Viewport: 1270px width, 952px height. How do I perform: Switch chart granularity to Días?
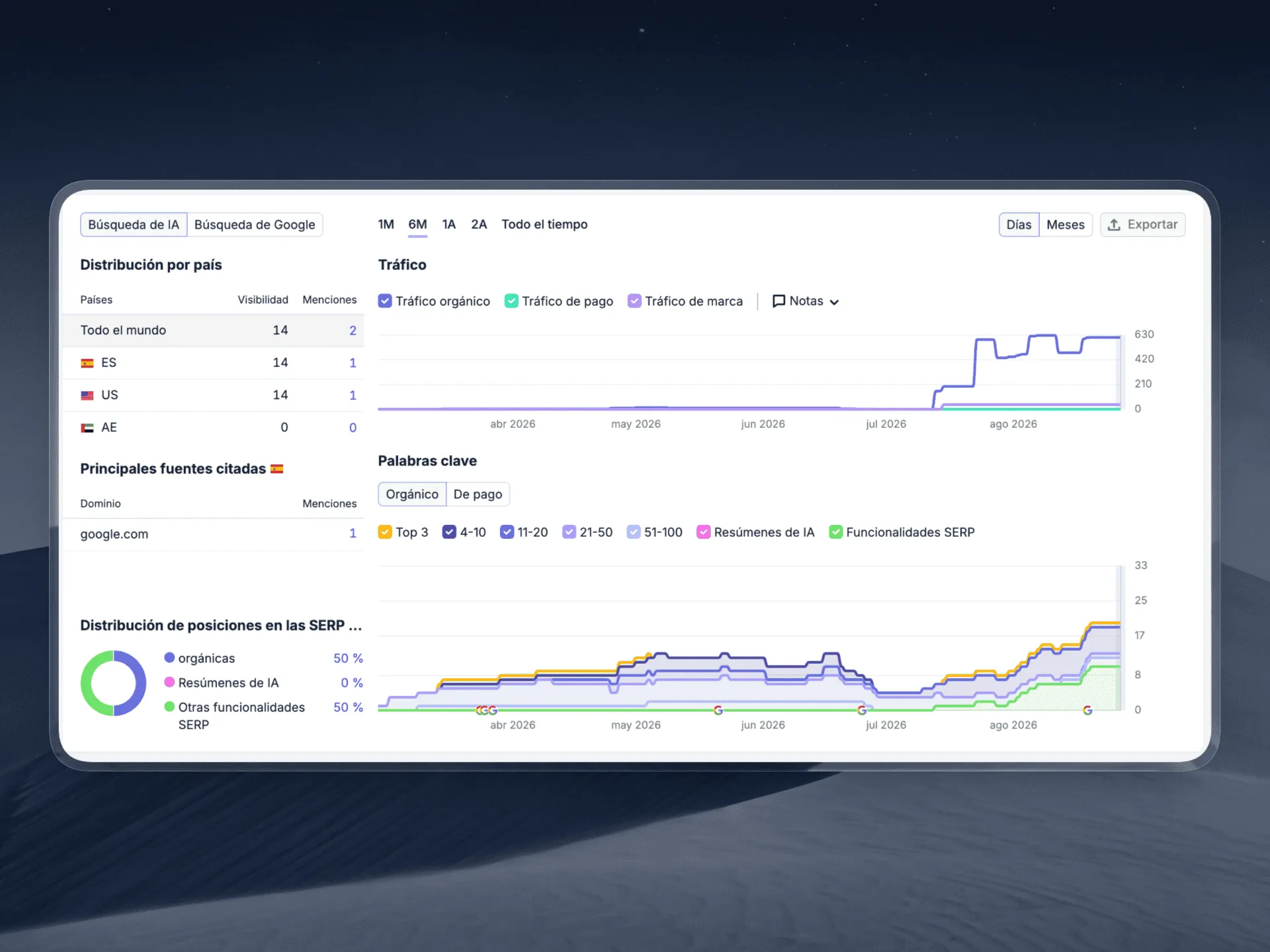click(x=1019, y=225)
